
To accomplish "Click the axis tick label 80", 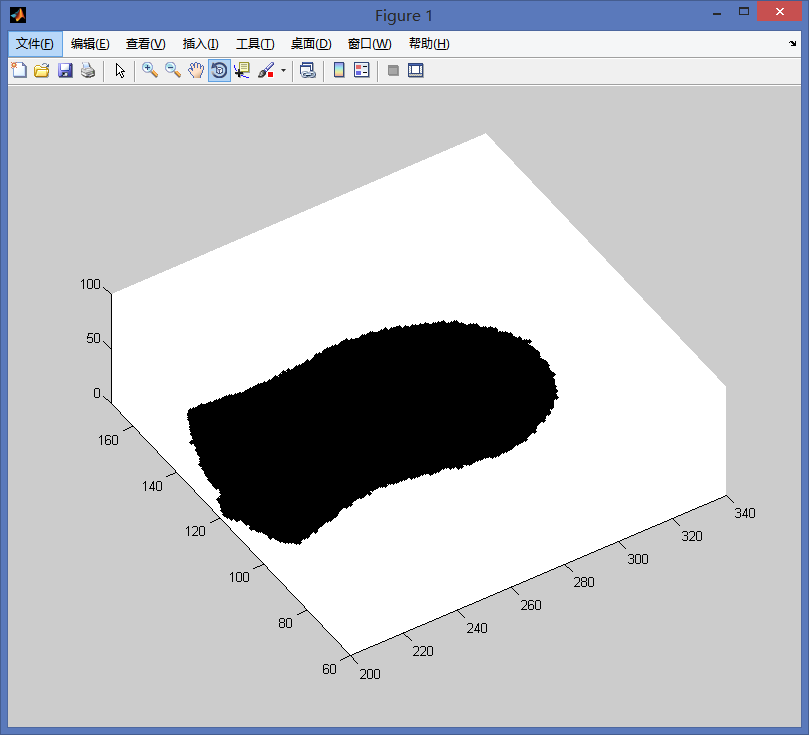I will pos(285,623).
